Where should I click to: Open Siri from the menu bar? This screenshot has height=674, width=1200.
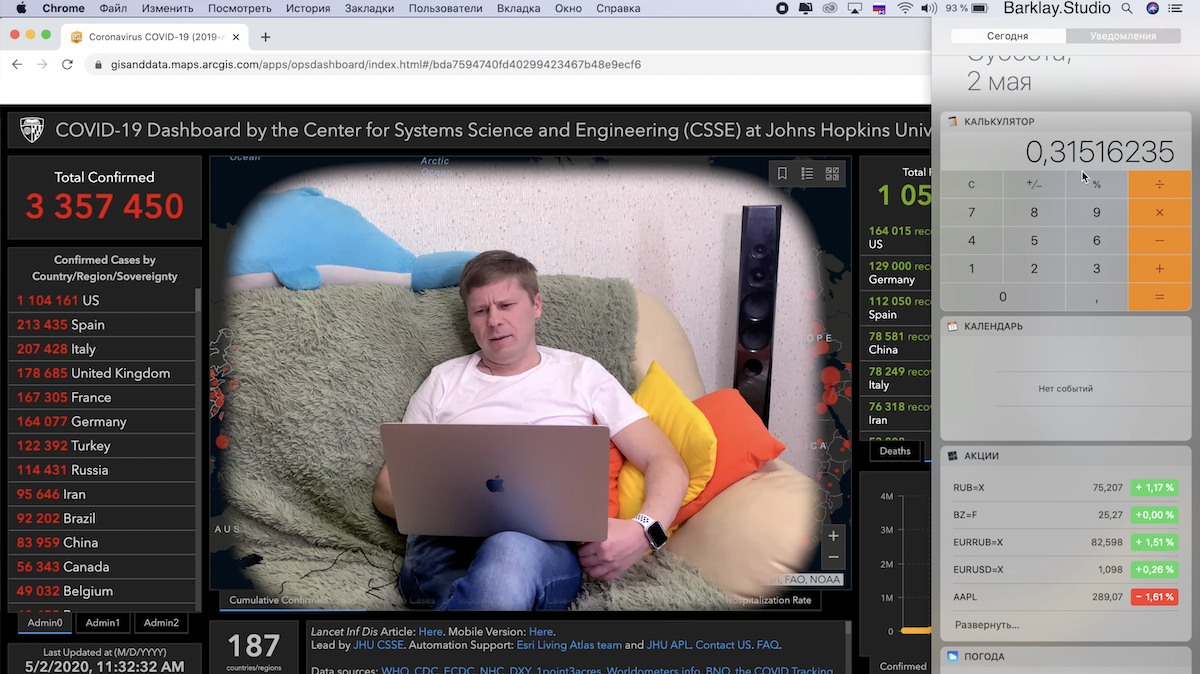click(x=1152, y=8)
